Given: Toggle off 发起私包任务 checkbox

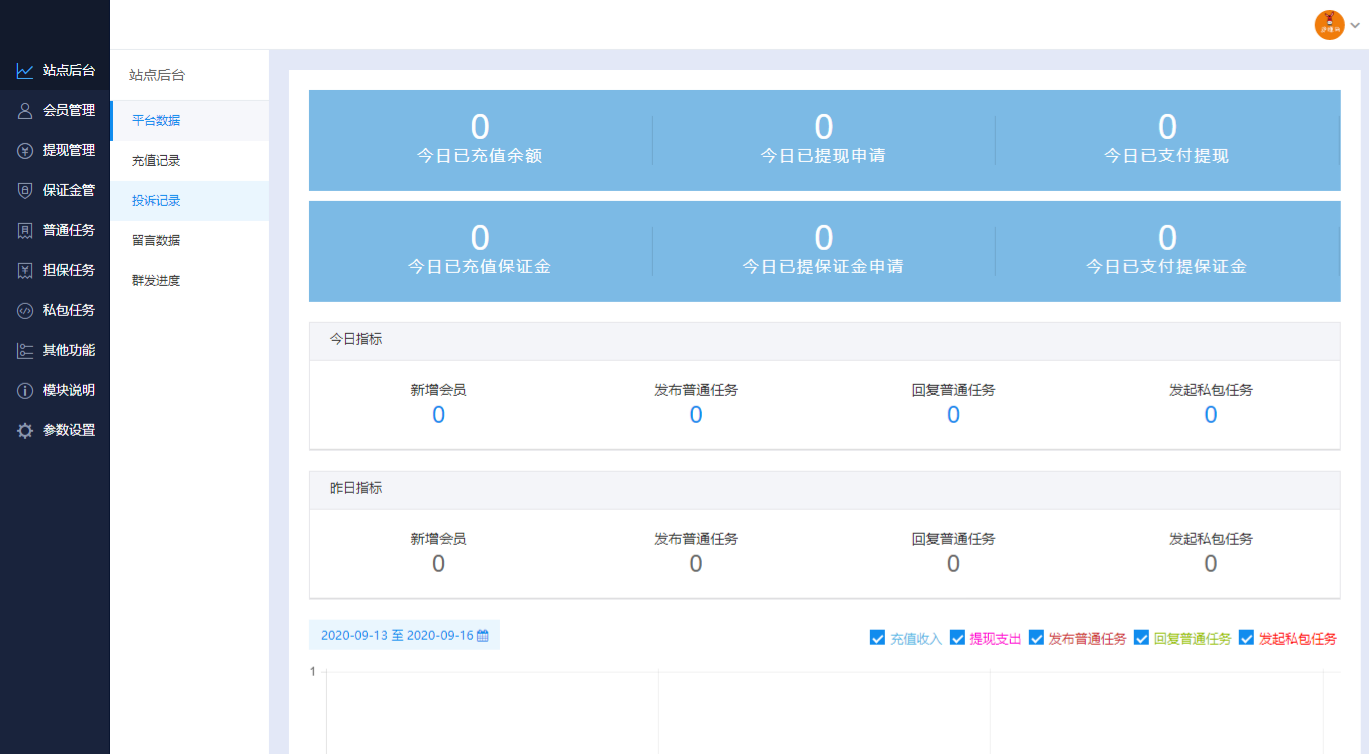Looking at the screenshot, I should click(x=1246, y=637).
